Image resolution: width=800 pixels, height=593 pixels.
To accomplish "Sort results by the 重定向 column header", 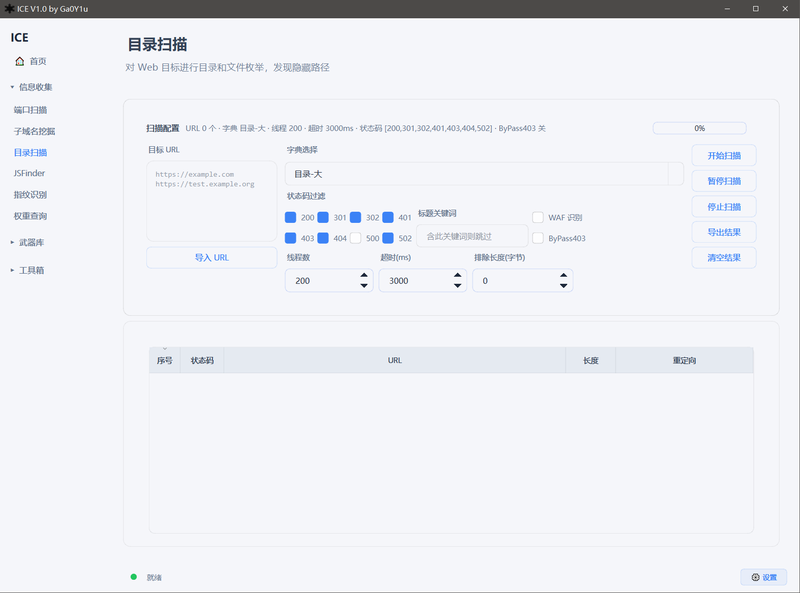I will [684, 360].
